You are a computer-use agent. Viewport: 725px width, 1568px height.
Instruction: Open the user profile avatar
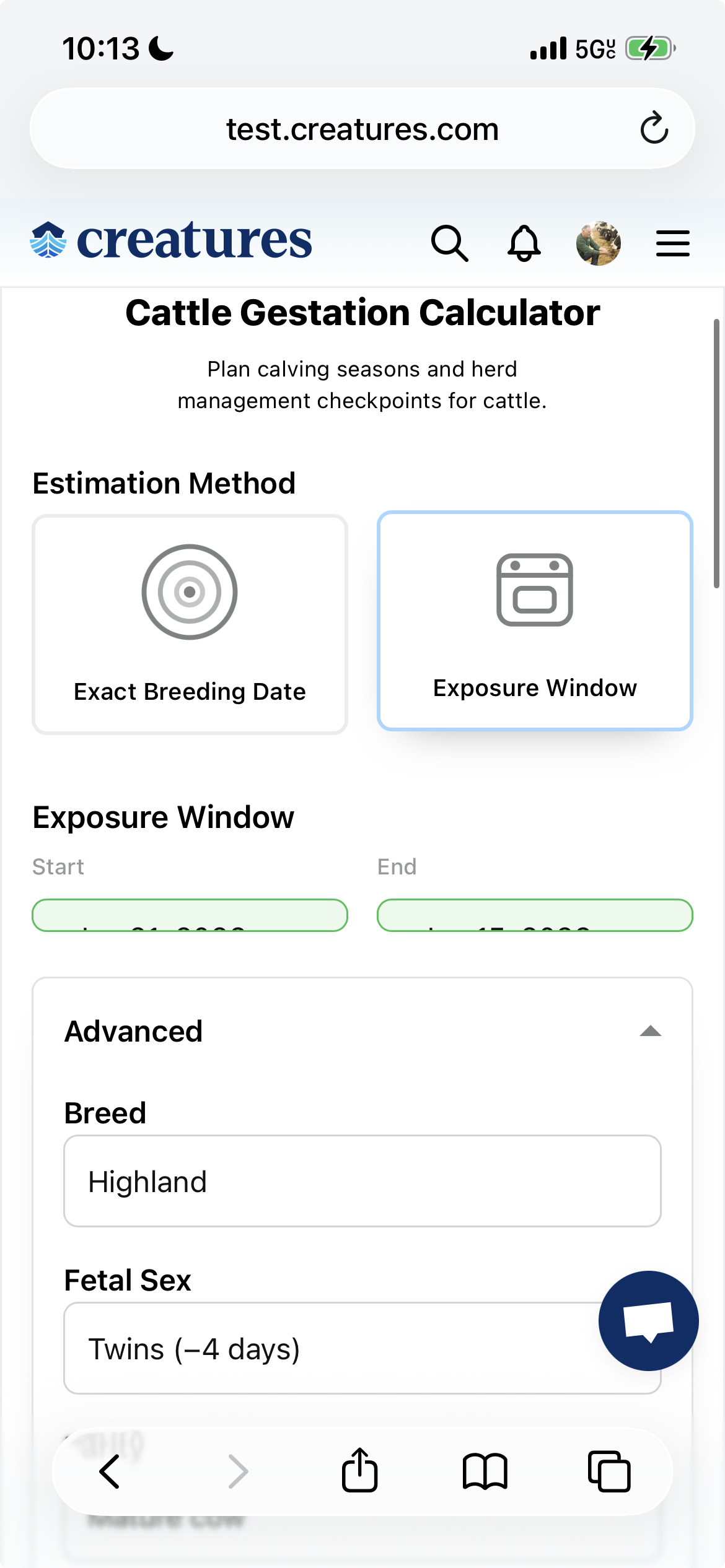(x=599, y=243)
